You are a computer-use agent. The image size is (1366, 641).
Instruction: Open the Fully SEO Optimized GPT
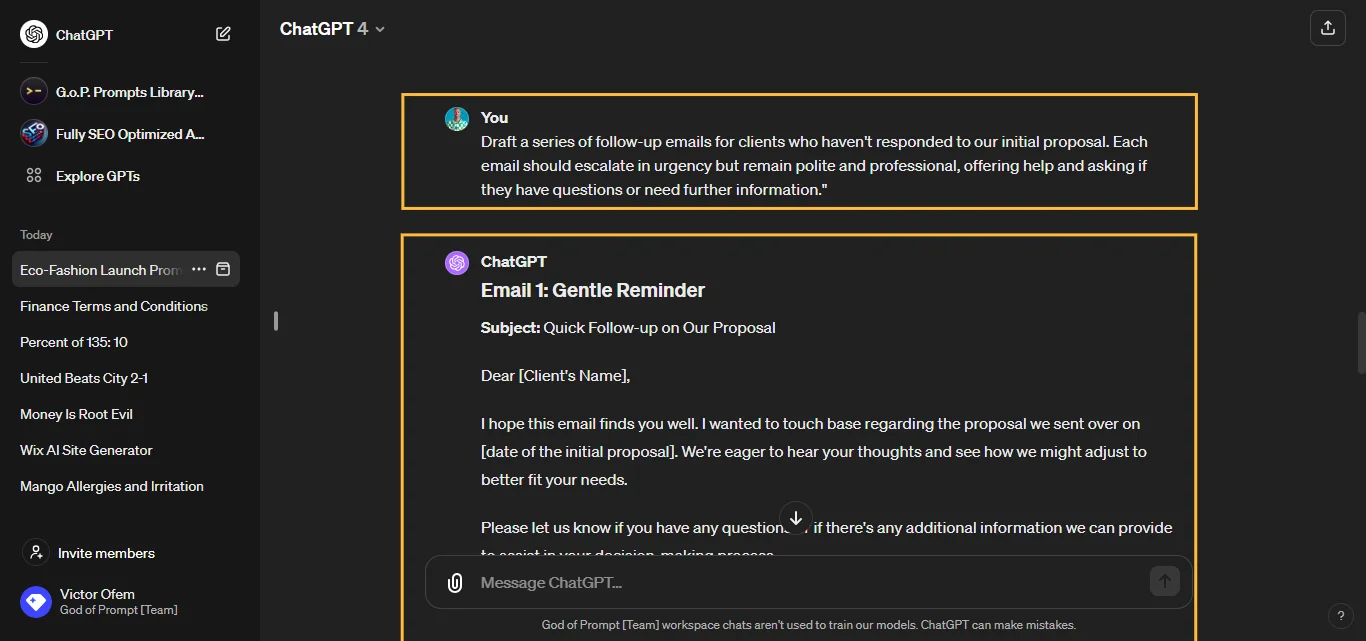(x=120, y=133)
